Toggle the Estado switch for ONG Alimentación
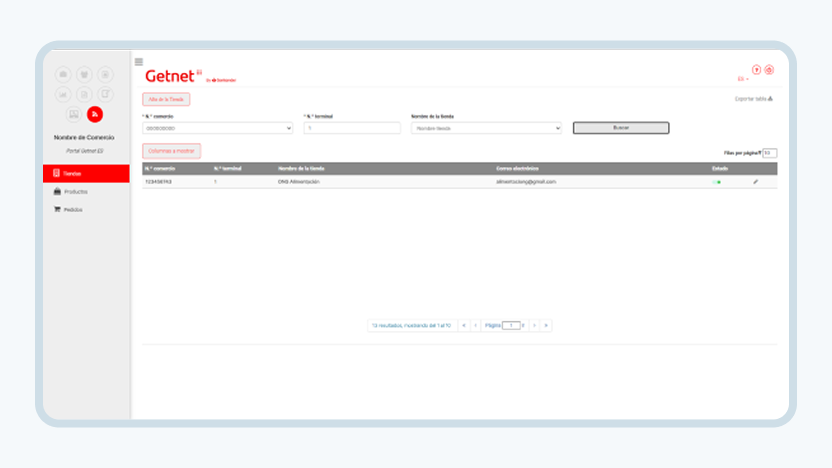 pos(716,182)
